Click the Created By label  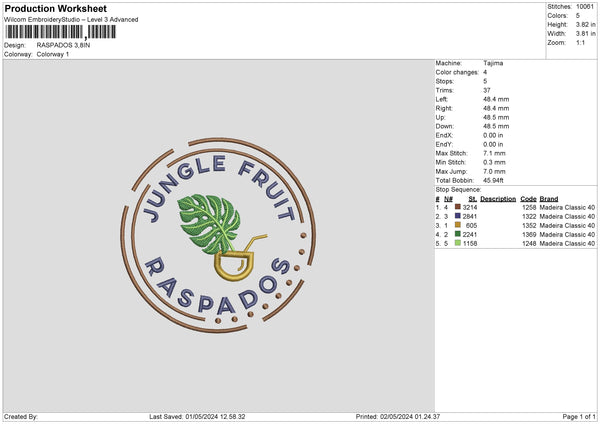21,417
